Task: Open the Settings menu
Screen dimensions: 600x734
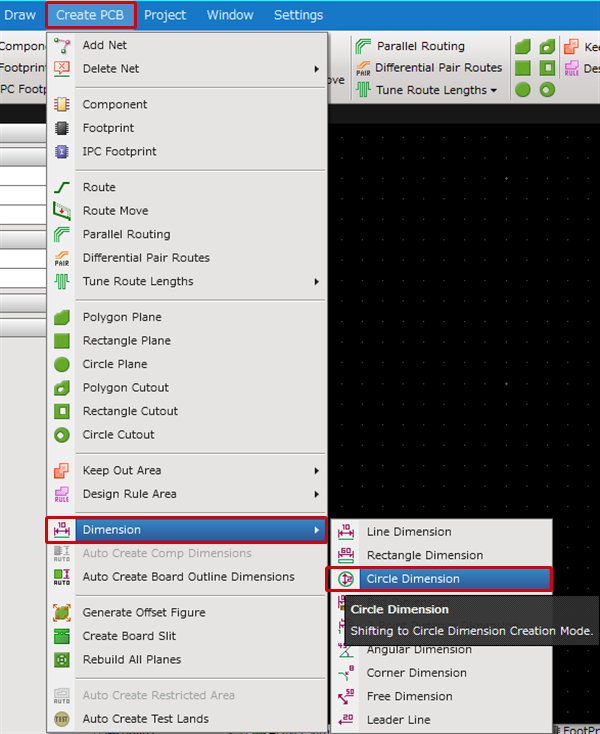Action: (298, 15)
